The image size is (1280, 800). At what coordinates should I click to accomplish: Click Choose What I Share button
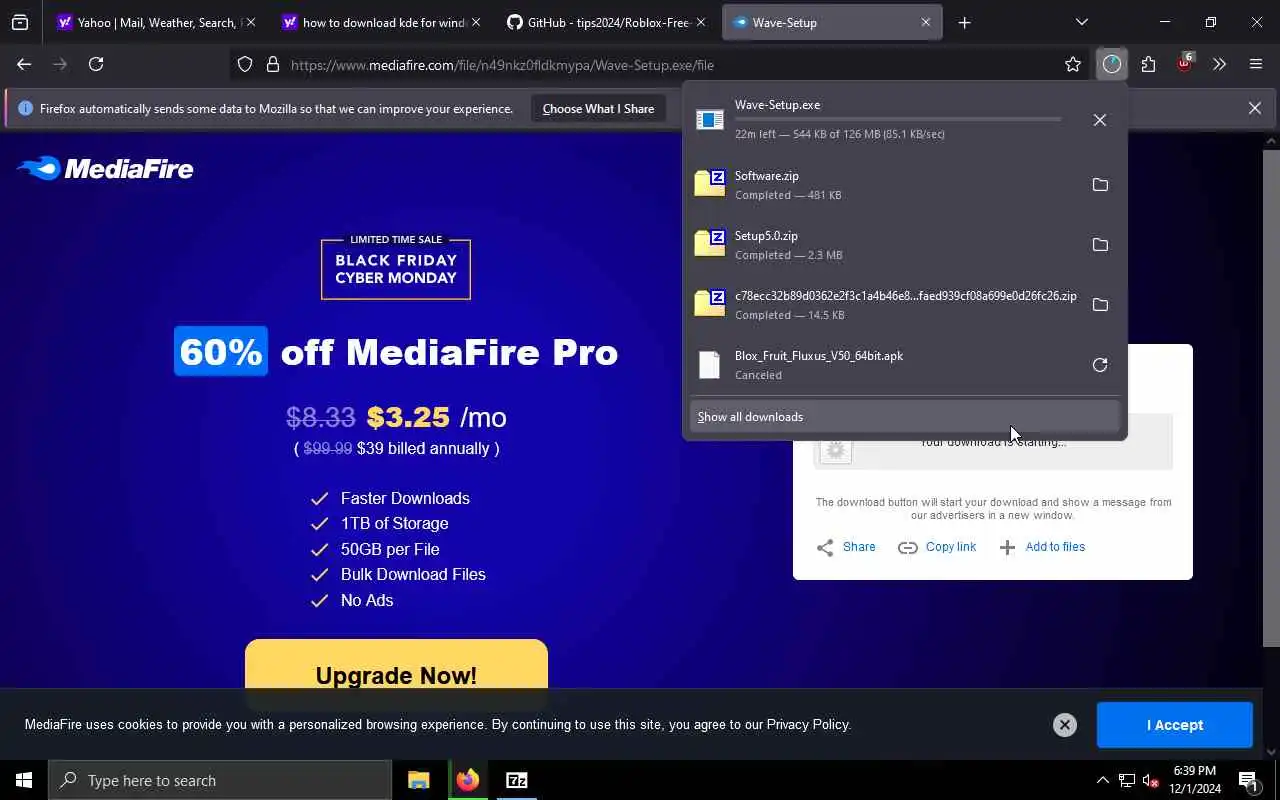coord(598,108)
